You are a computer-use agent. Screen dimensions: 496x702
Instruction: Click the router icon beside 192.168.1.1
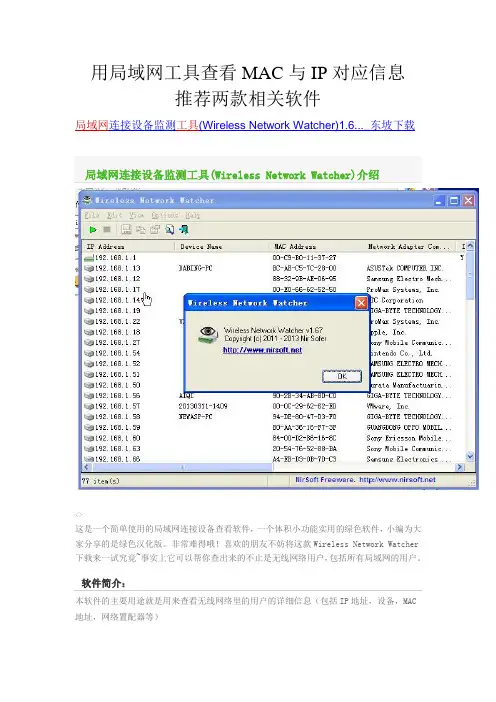click(89, 258)
